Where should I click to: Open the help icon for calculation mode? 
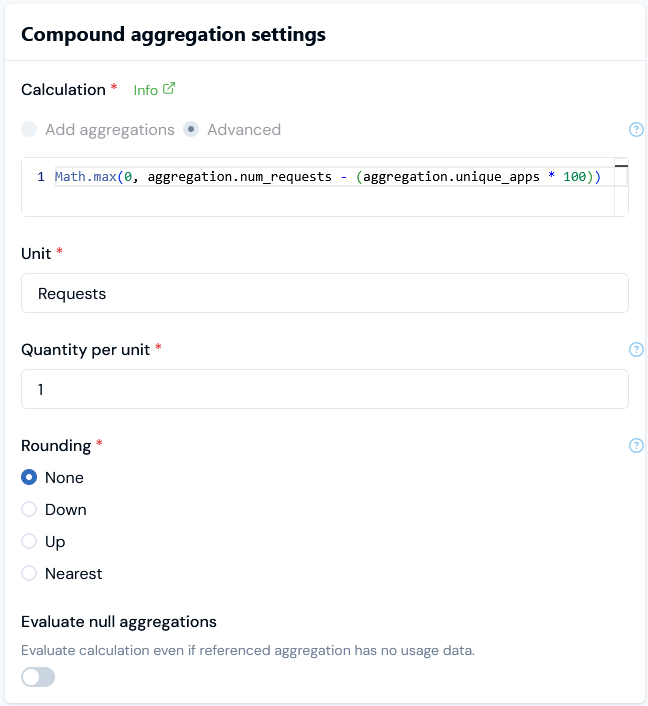coord(636,129)
